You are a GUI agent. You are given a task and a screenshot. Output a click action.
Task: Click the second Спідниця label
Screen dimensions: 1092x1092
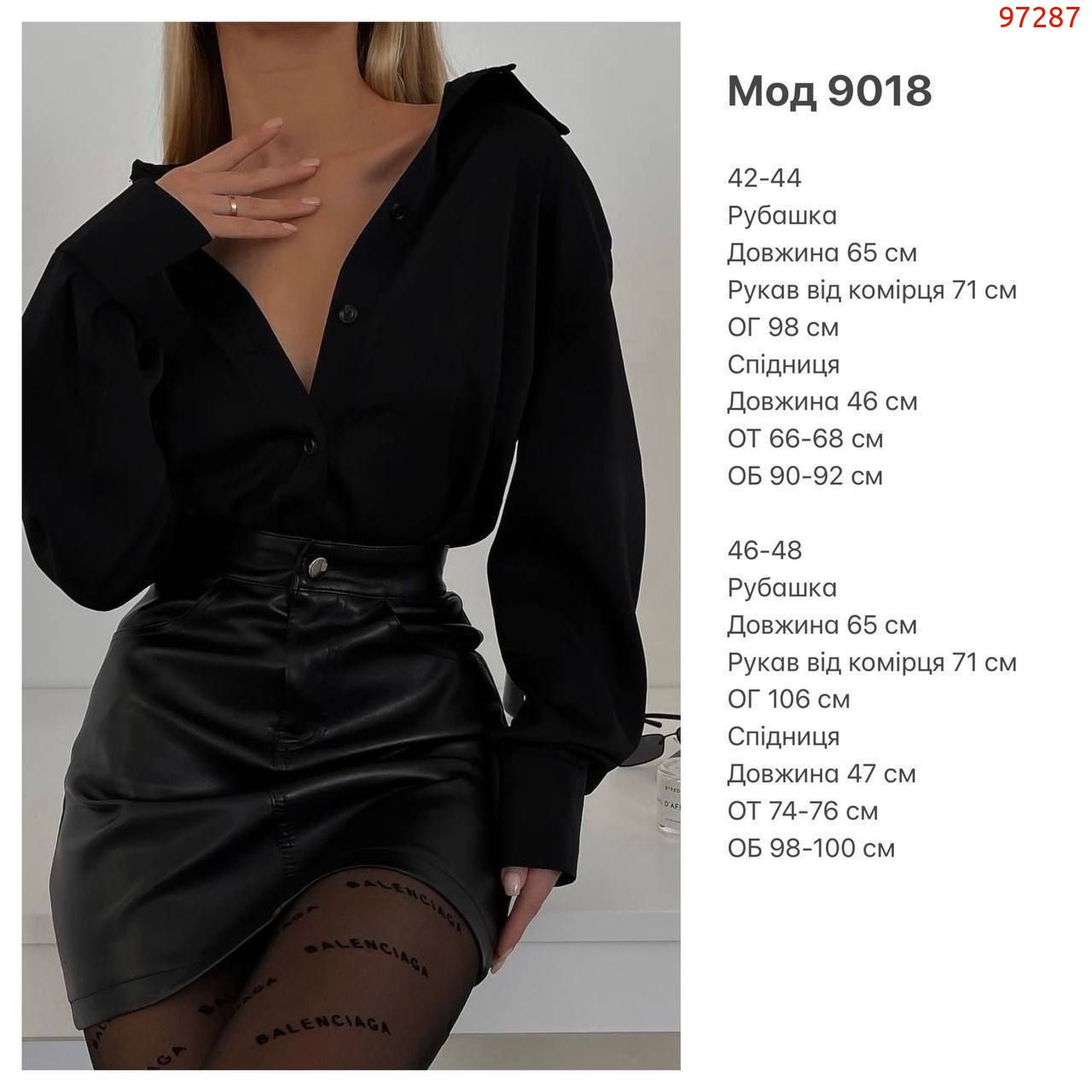[x=783, y=737]
